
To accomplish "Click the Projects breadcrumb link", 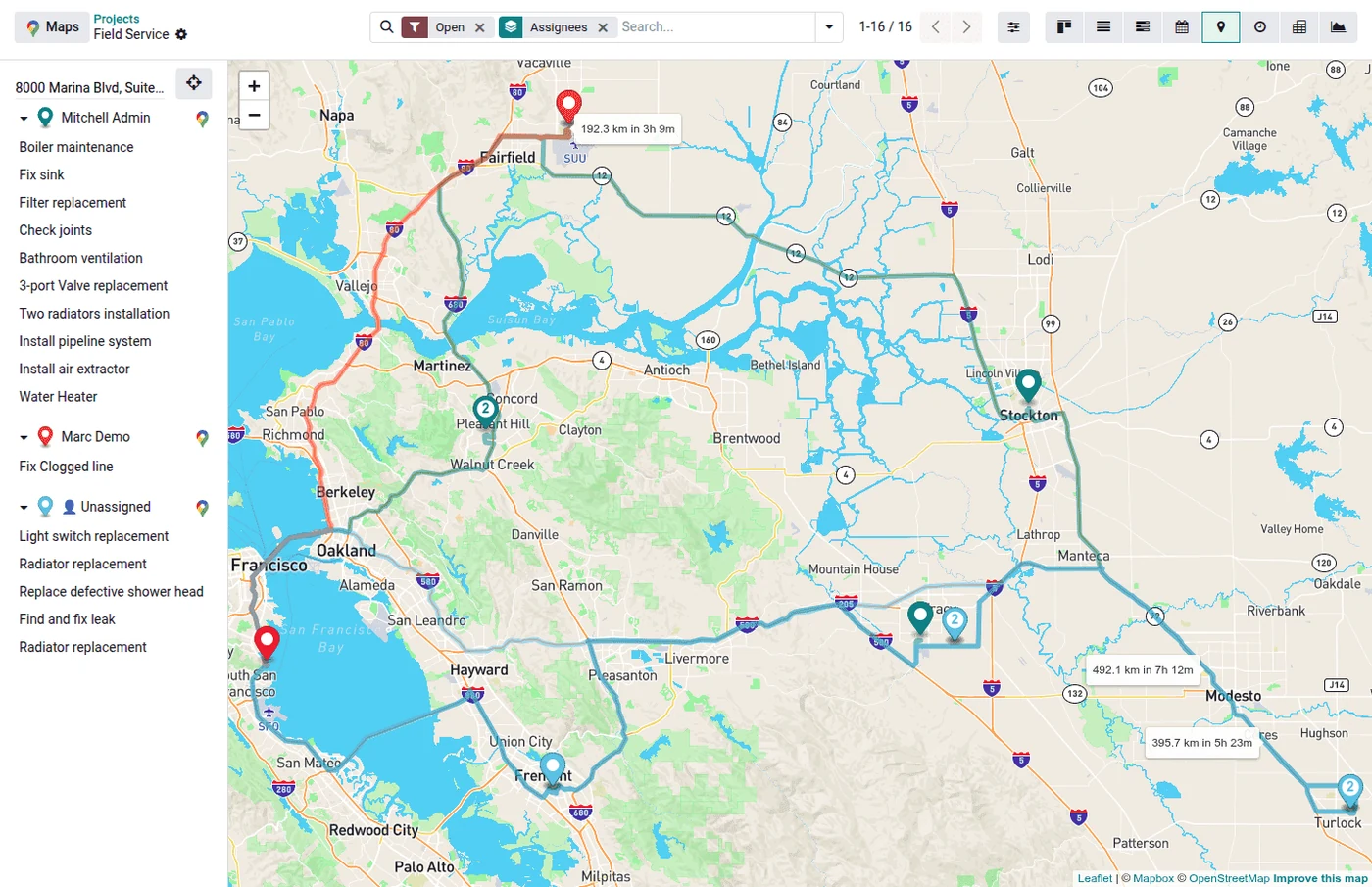I will pyautogui.click(x=117, y=19).
